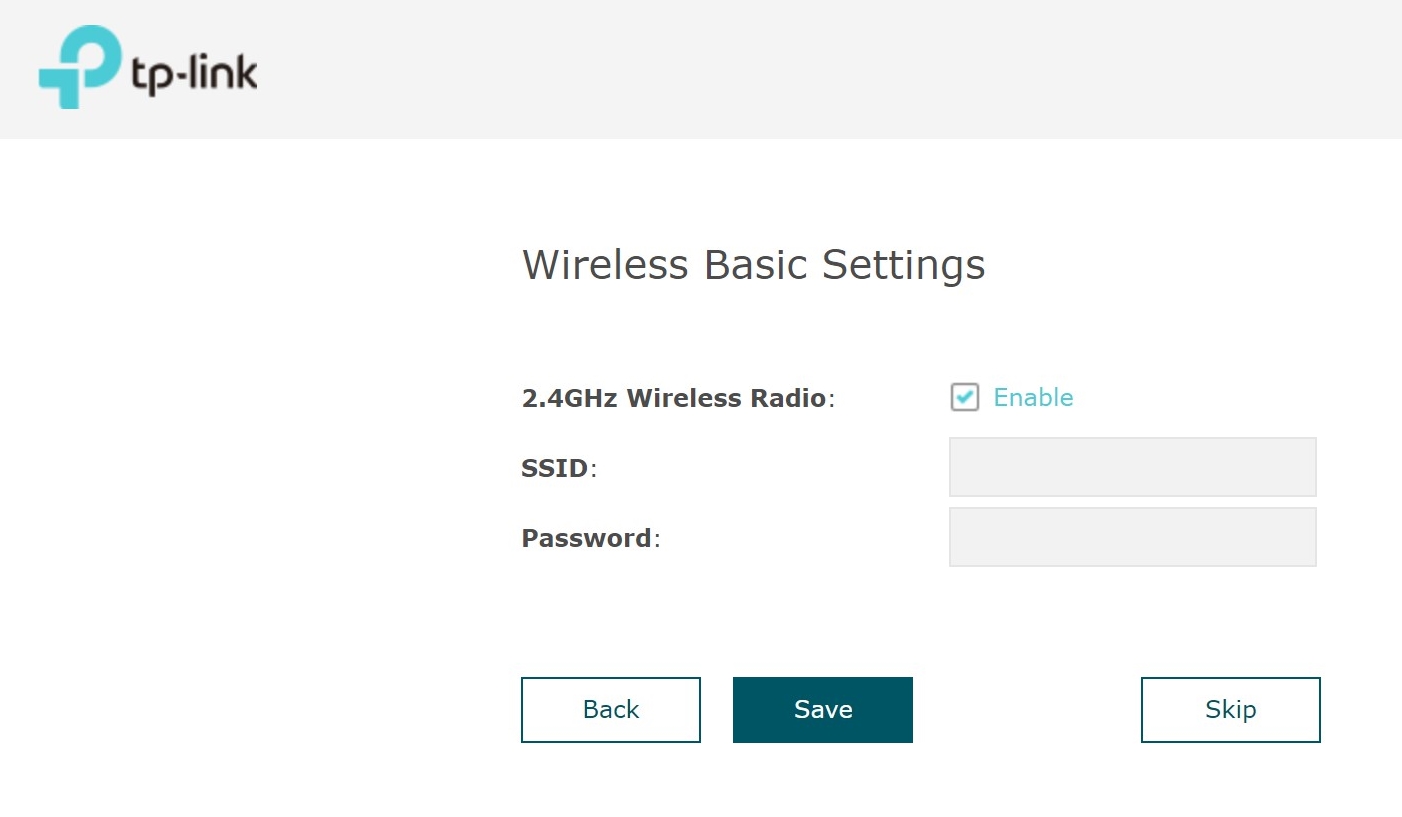Click the tp-link logo symbol
This screenshot has width=1402, height=817.
[x=78, y=66]
